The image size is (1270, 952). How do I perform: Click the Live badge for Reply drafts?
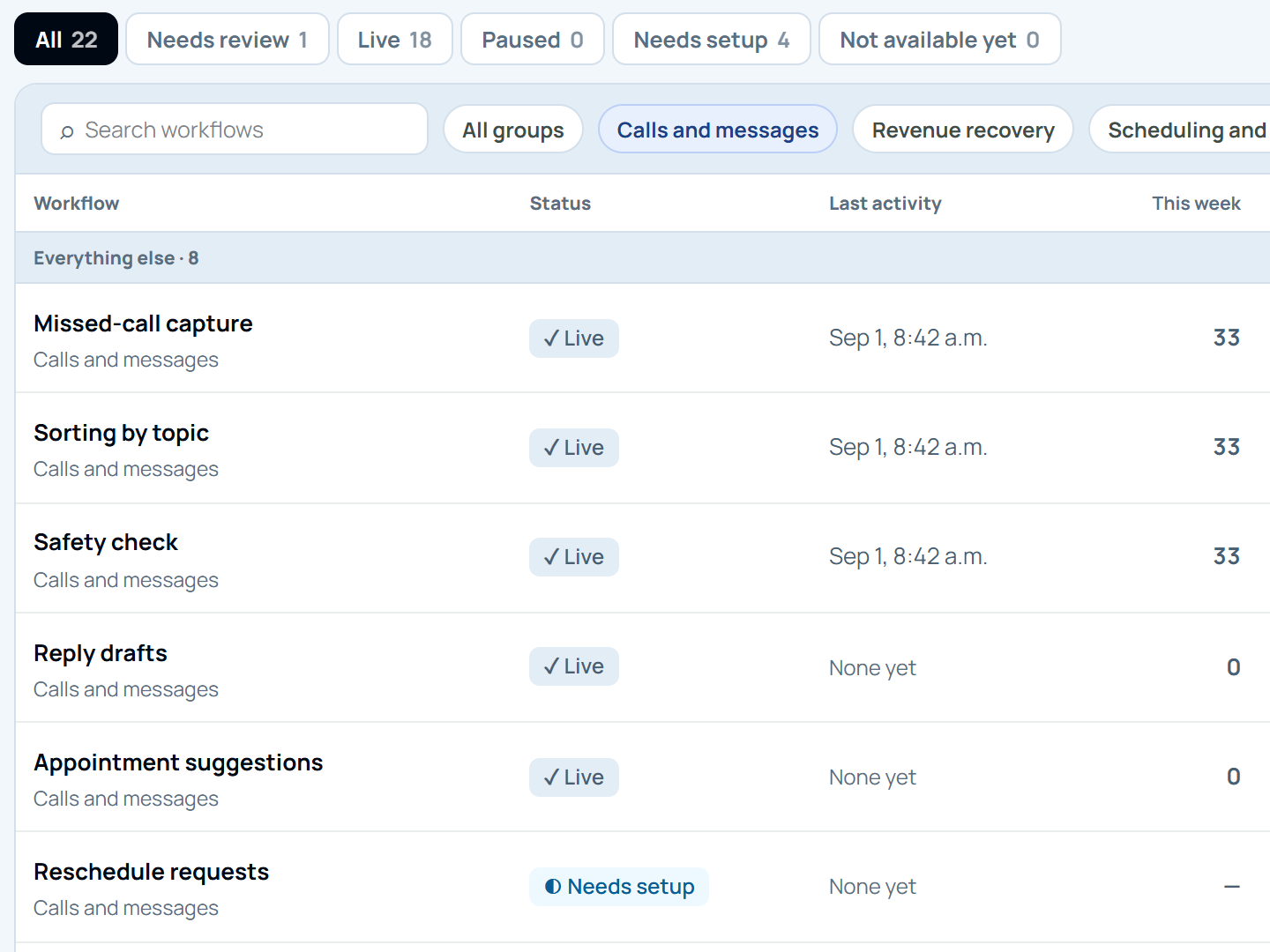pos(574,666)
